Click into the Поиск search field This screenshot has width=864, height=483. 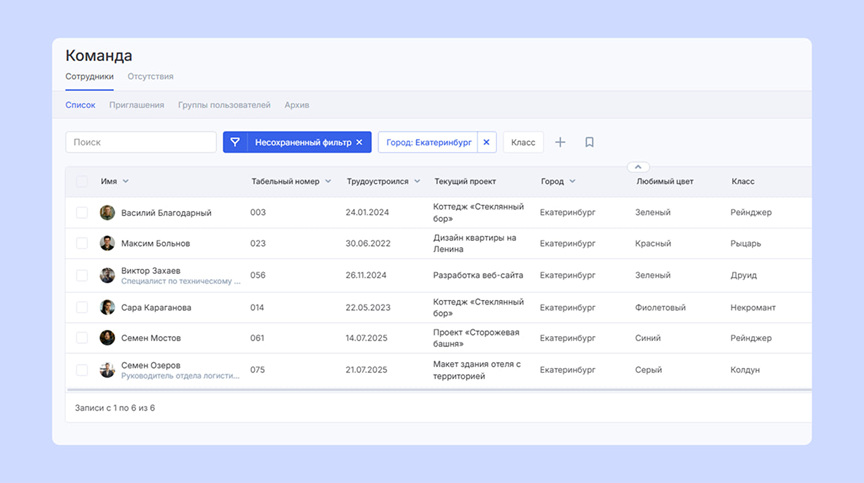(x=141, y=143)
